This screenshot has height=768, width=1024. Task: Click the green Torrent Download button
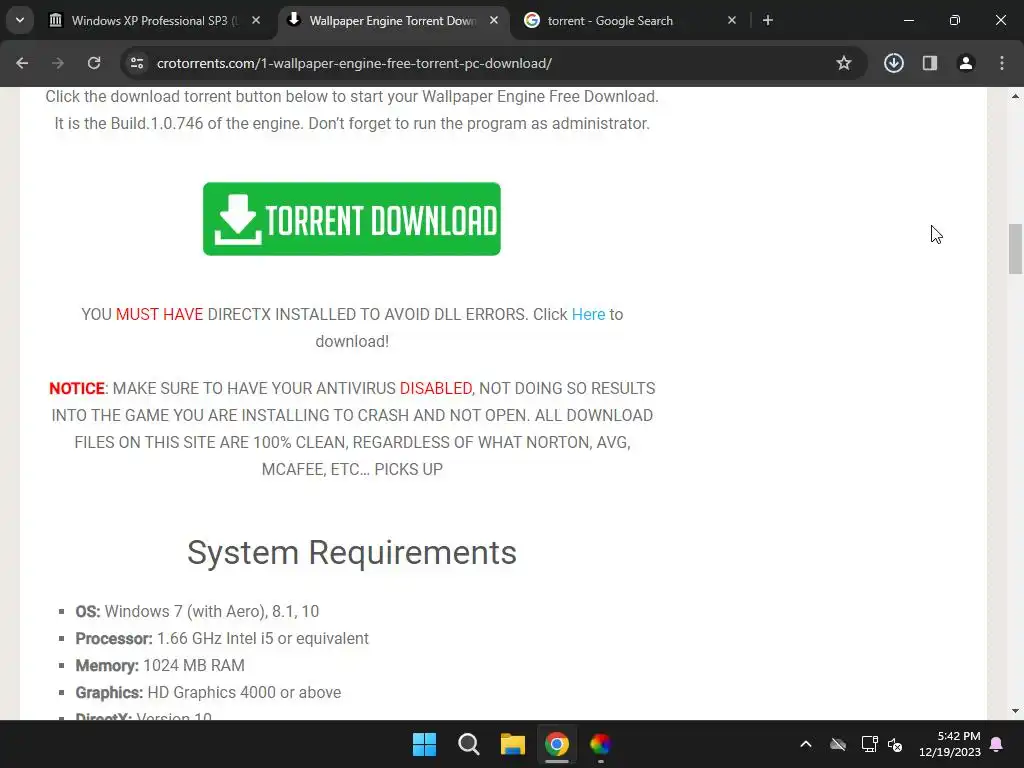coord(352,219)
